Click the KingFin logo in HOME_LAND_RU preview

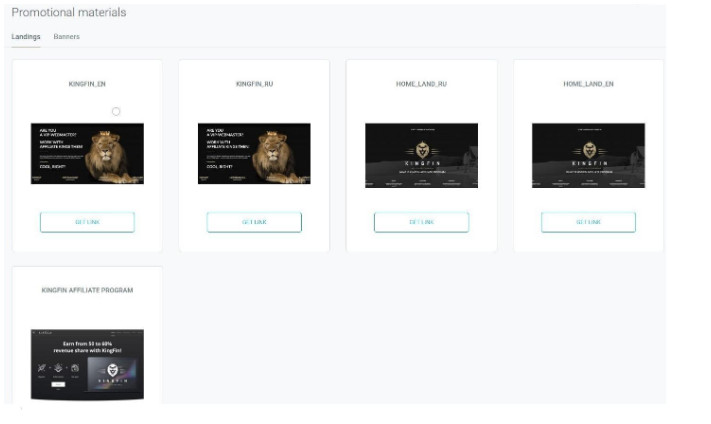click(x=422, y=149)
